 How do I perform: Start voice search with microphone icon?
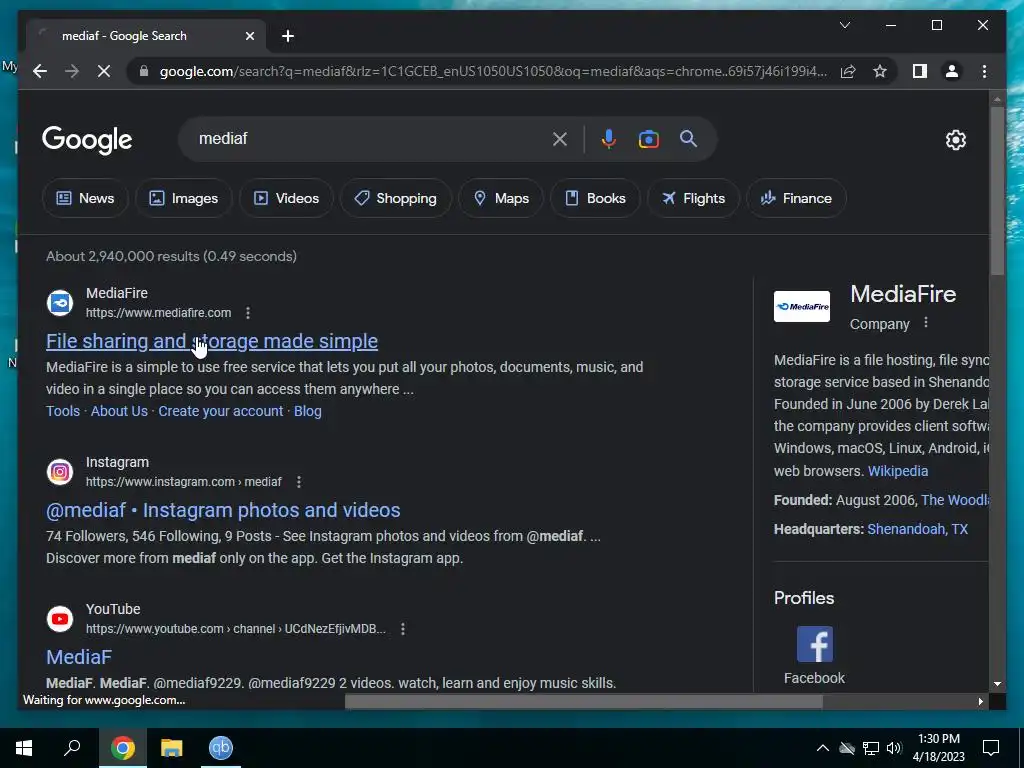609,139
